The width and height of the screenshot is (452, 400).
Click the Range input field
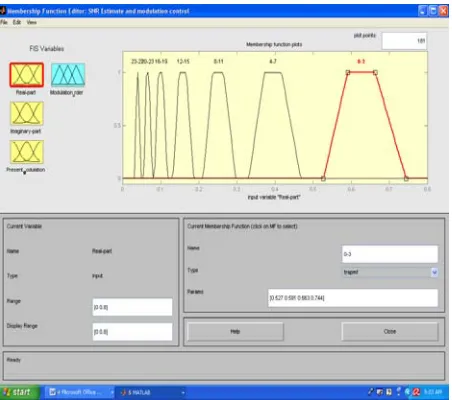(x=132, y=307)
